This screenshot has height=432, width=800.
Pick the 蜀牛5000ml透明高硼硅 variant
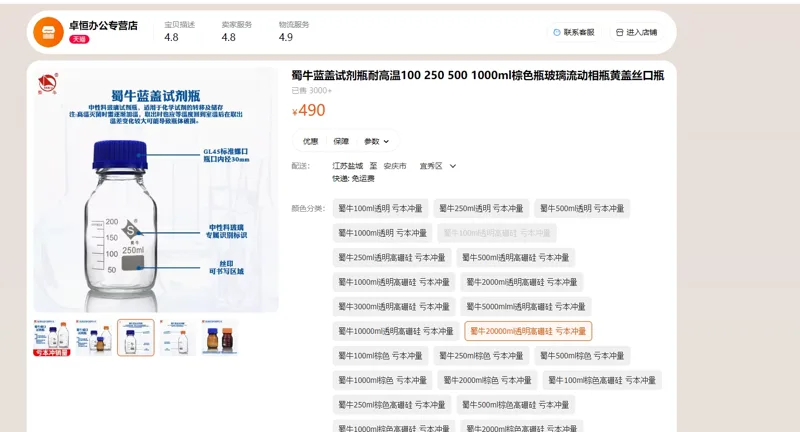(x=526, y=306)
